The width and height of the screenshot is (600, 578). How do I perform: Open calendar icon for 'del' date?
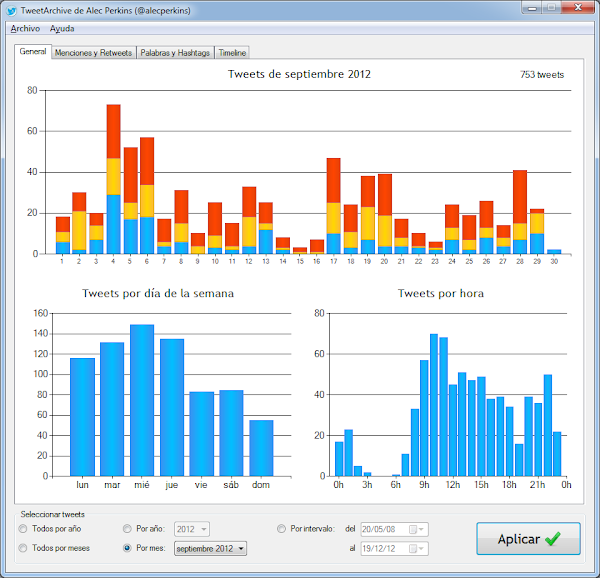click(413, 529)
